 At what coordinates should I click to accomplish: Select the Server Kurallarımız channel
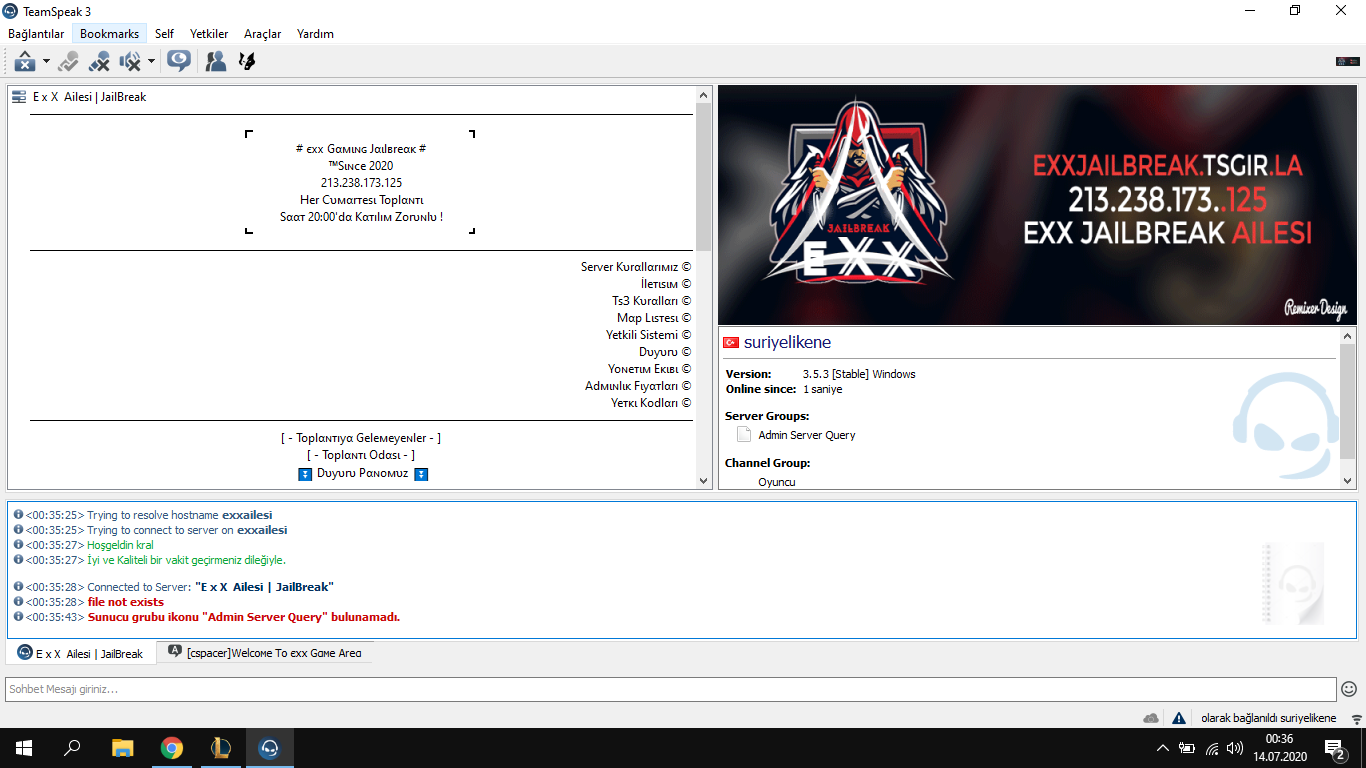636,267
